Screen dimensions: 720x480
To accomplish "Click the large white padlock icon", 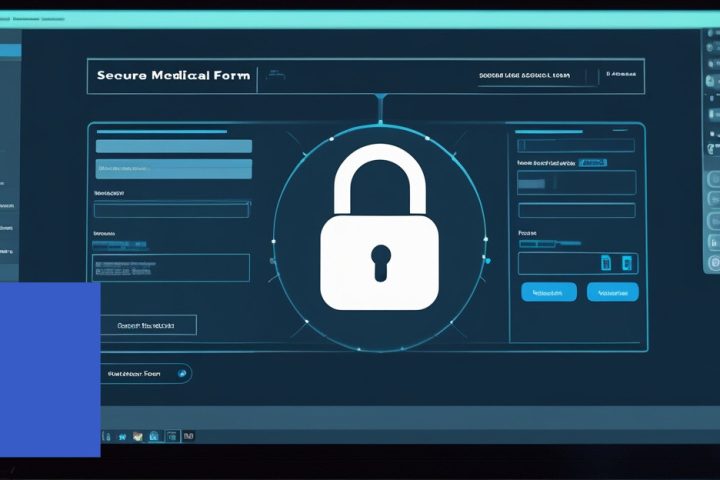I will point(379,236).
